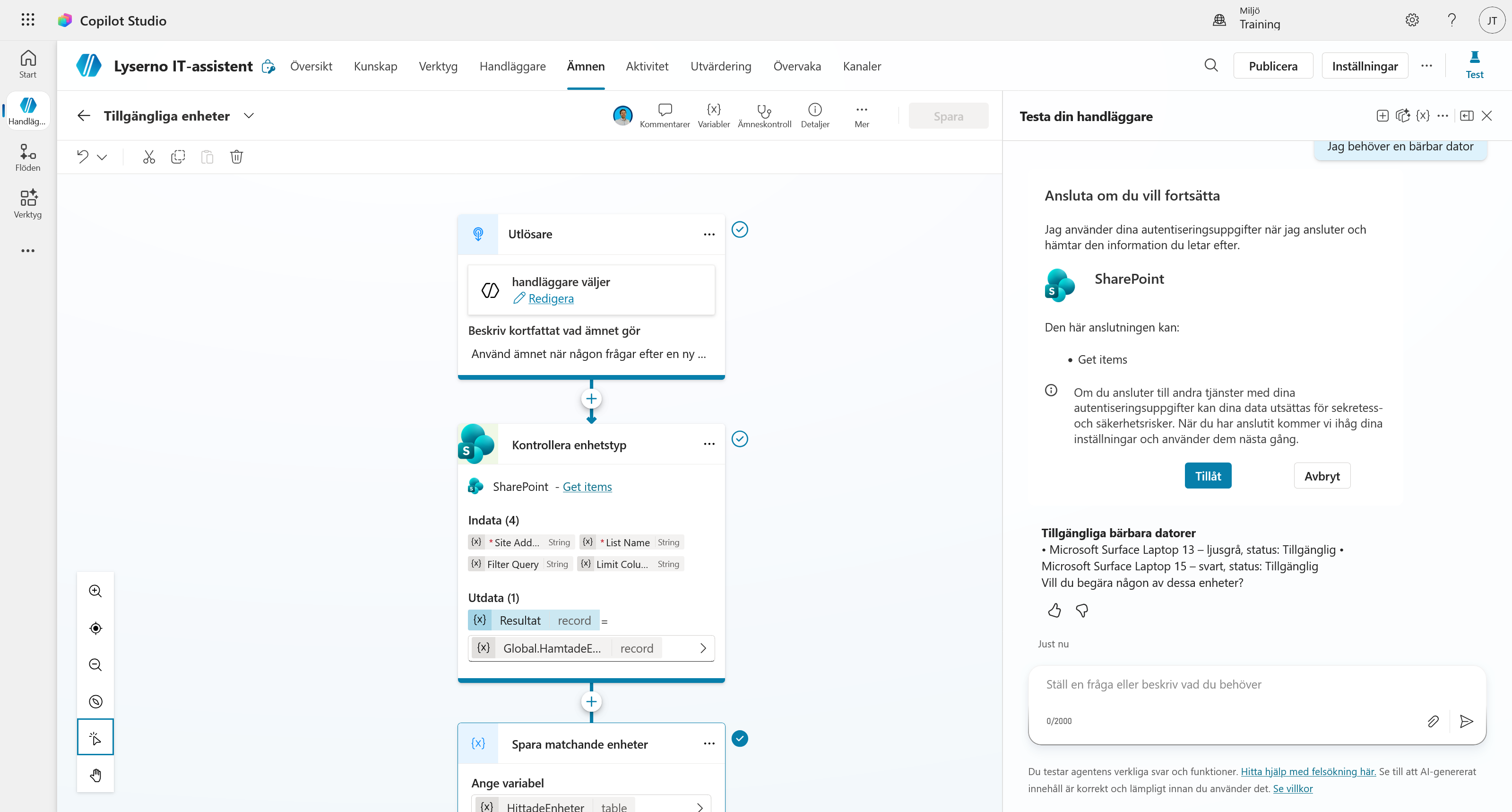Click Tillåt to allow SharePoint connection
The width and height of the screenshot is (1512, 812).
(x=1208, y=476)
